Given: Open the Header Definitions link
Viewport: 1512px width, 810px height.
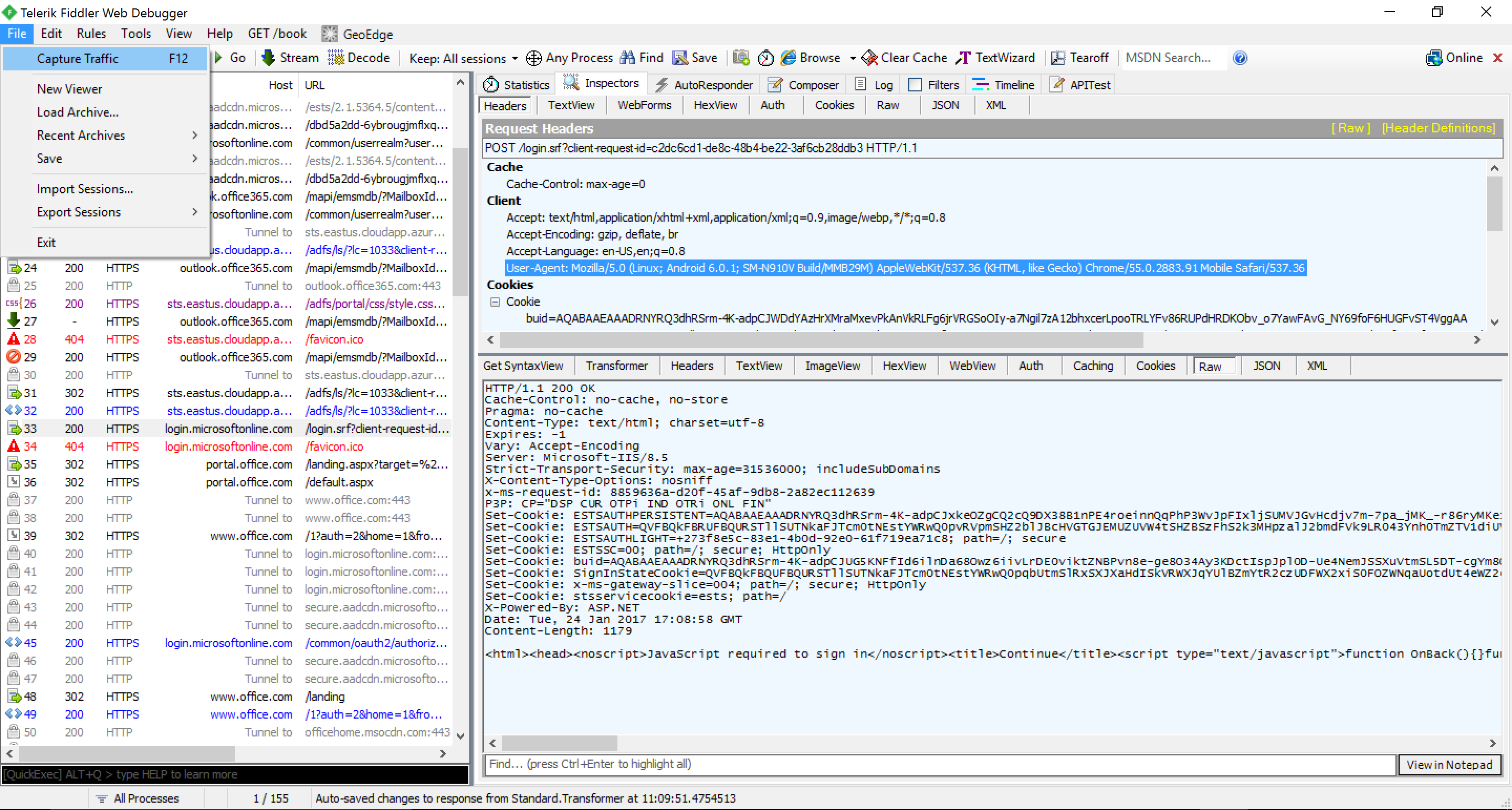Looking at the screenshot, I should click(1438, 128).
